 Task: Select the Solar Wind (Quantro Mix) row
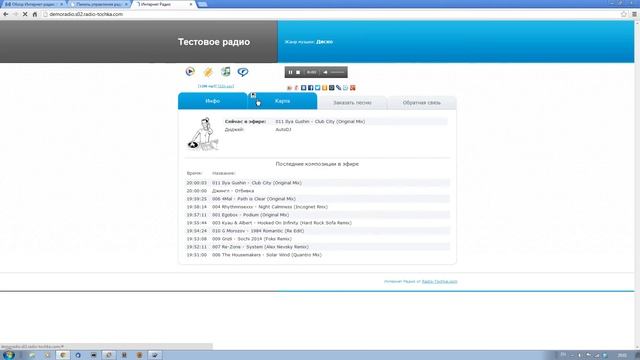318,255
